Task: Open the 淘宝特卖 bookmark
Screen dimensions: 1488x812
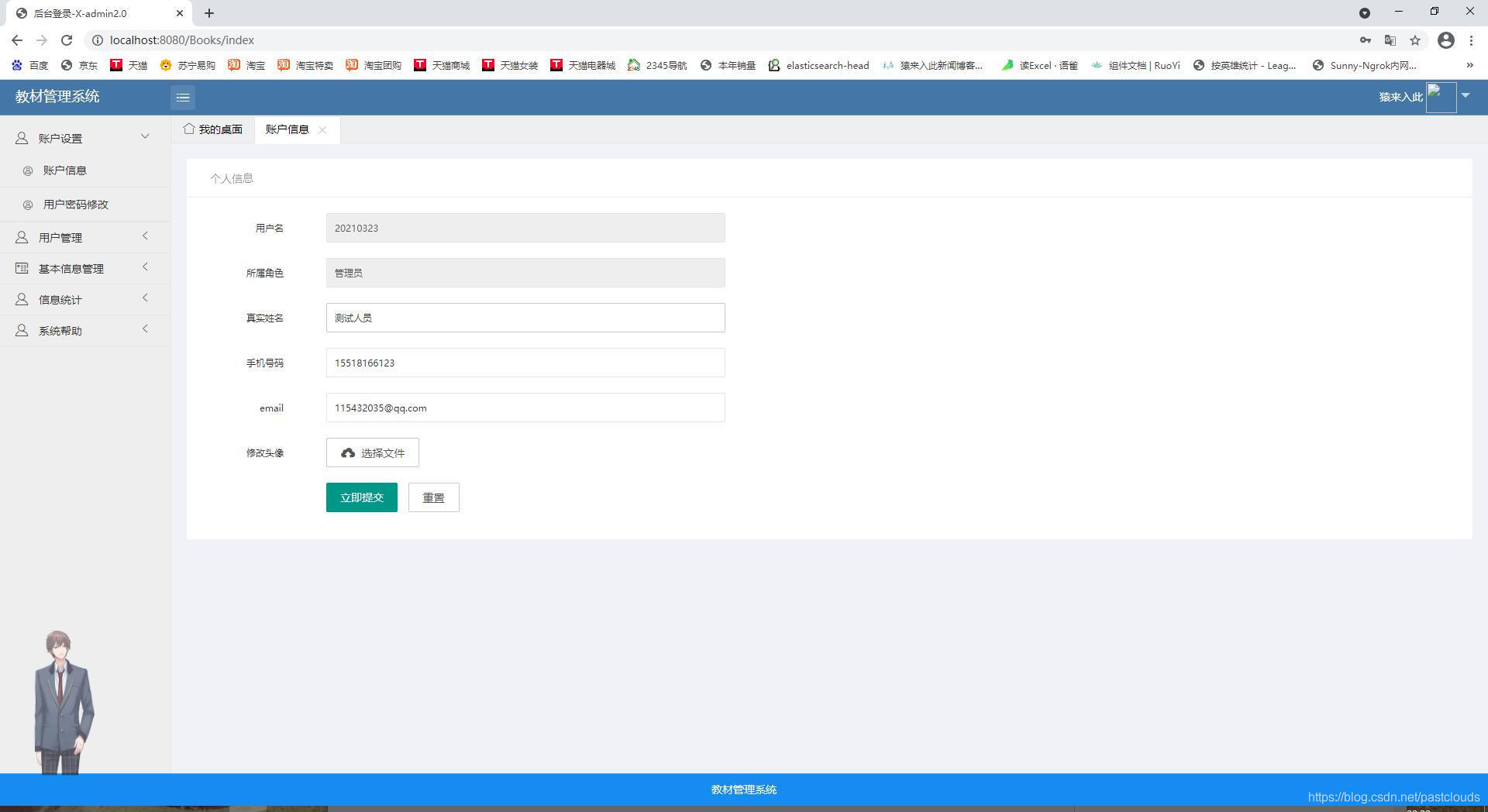Action: [x=305, y=65]
